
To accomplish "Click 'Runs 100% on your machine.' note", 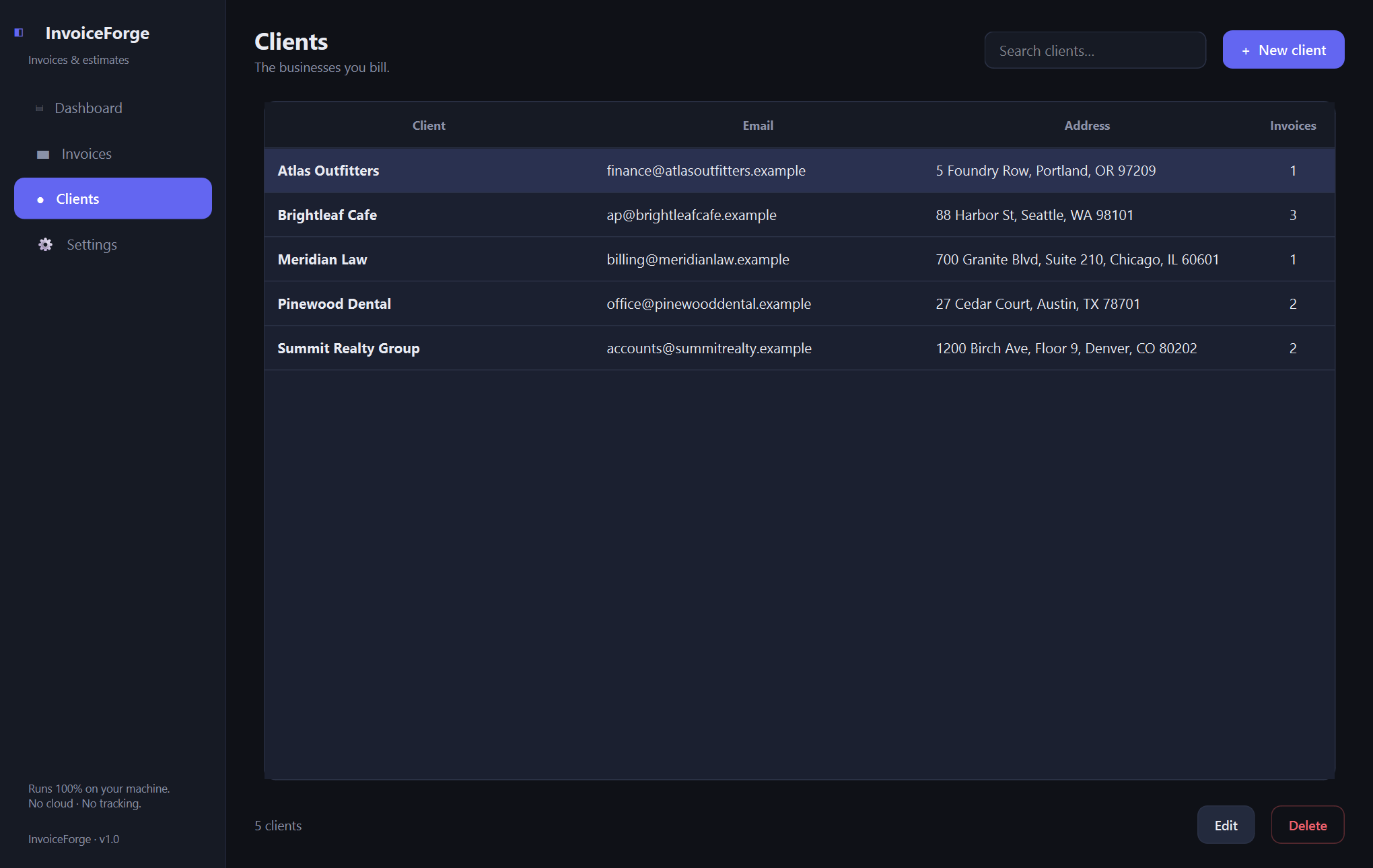I will [x=99, y=789].
